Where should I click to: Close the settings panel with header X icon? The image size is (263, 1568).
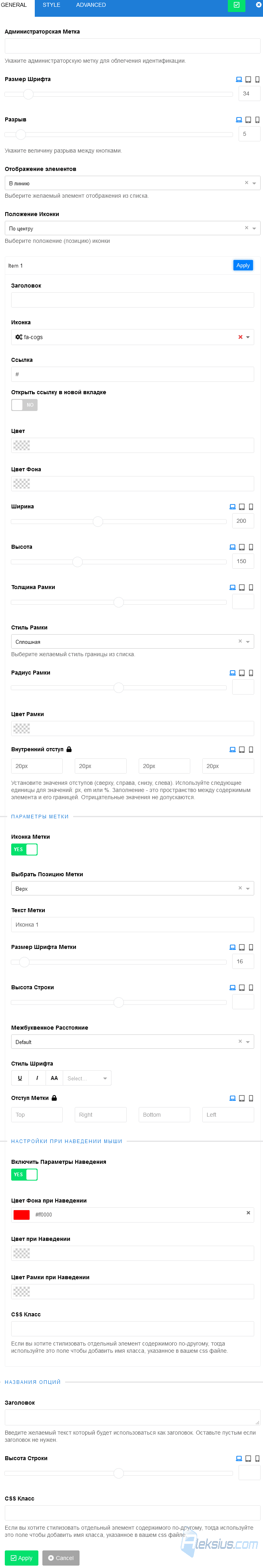click(x=258, y=5)
